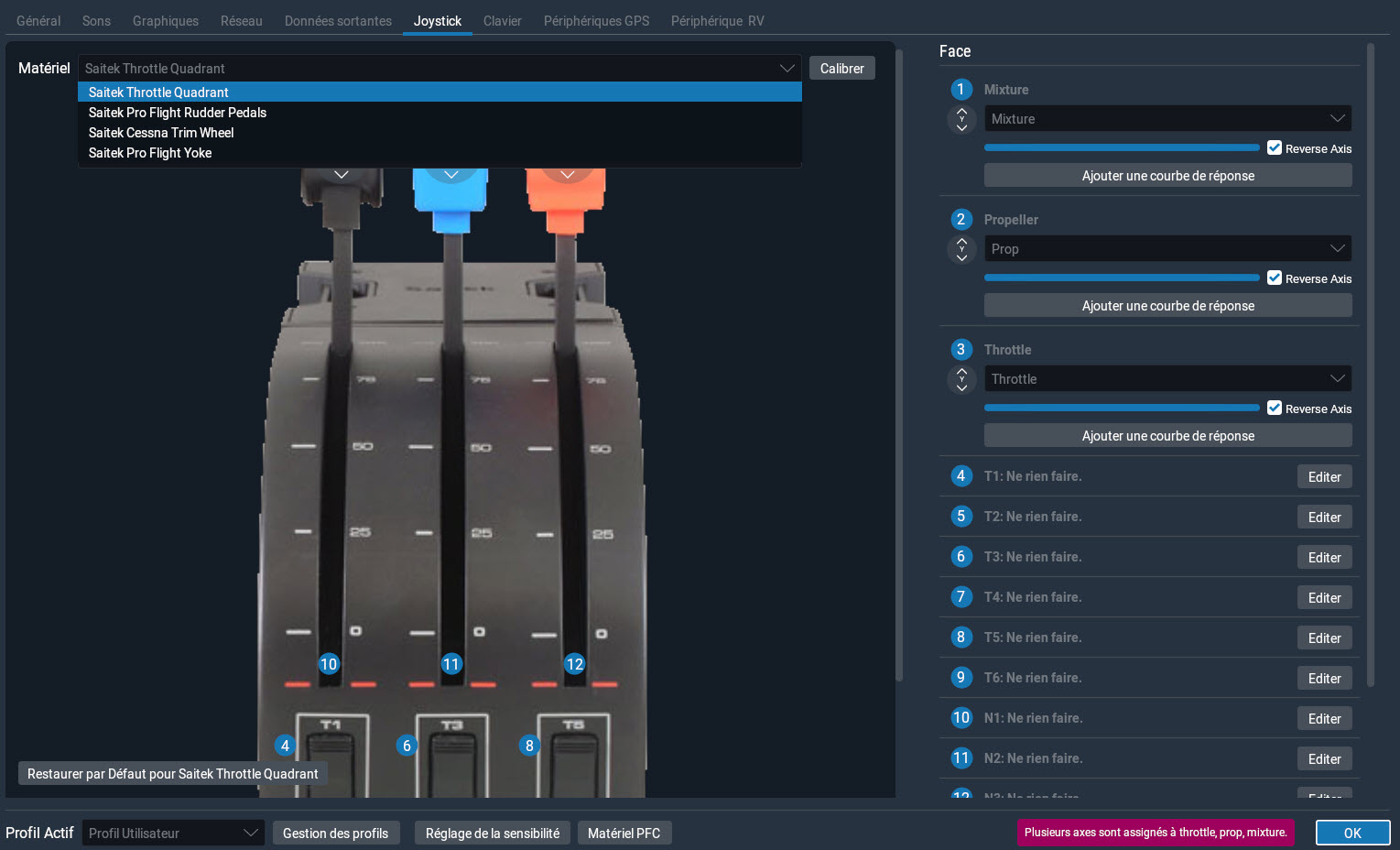Click Editer for T5
Viewport: 1400px width, 850px height.
(x=1324, y=638)
